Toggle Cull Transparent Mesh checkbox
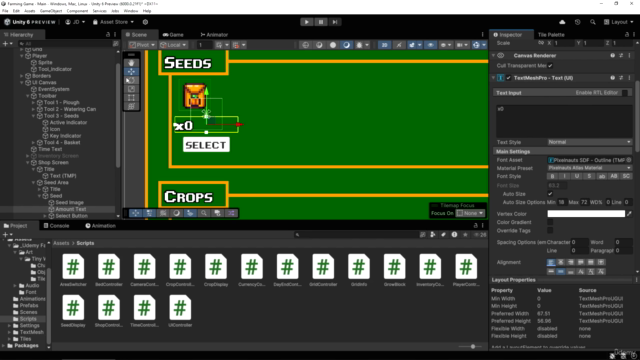The height and width of the screenshot is (360, 640). tap(550, 66)
